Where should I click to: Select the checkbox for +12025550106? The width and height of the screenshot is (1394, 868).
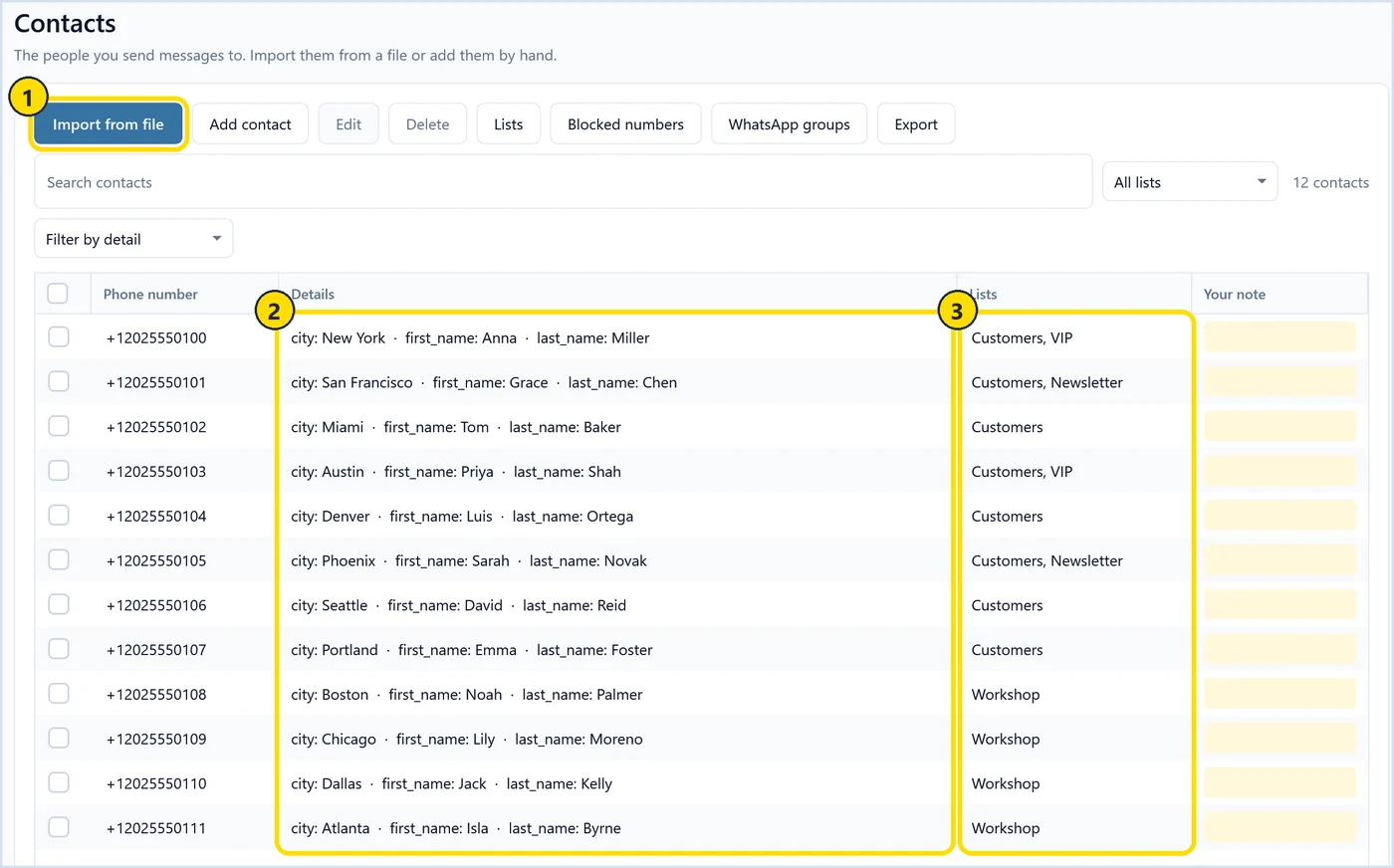59,605
